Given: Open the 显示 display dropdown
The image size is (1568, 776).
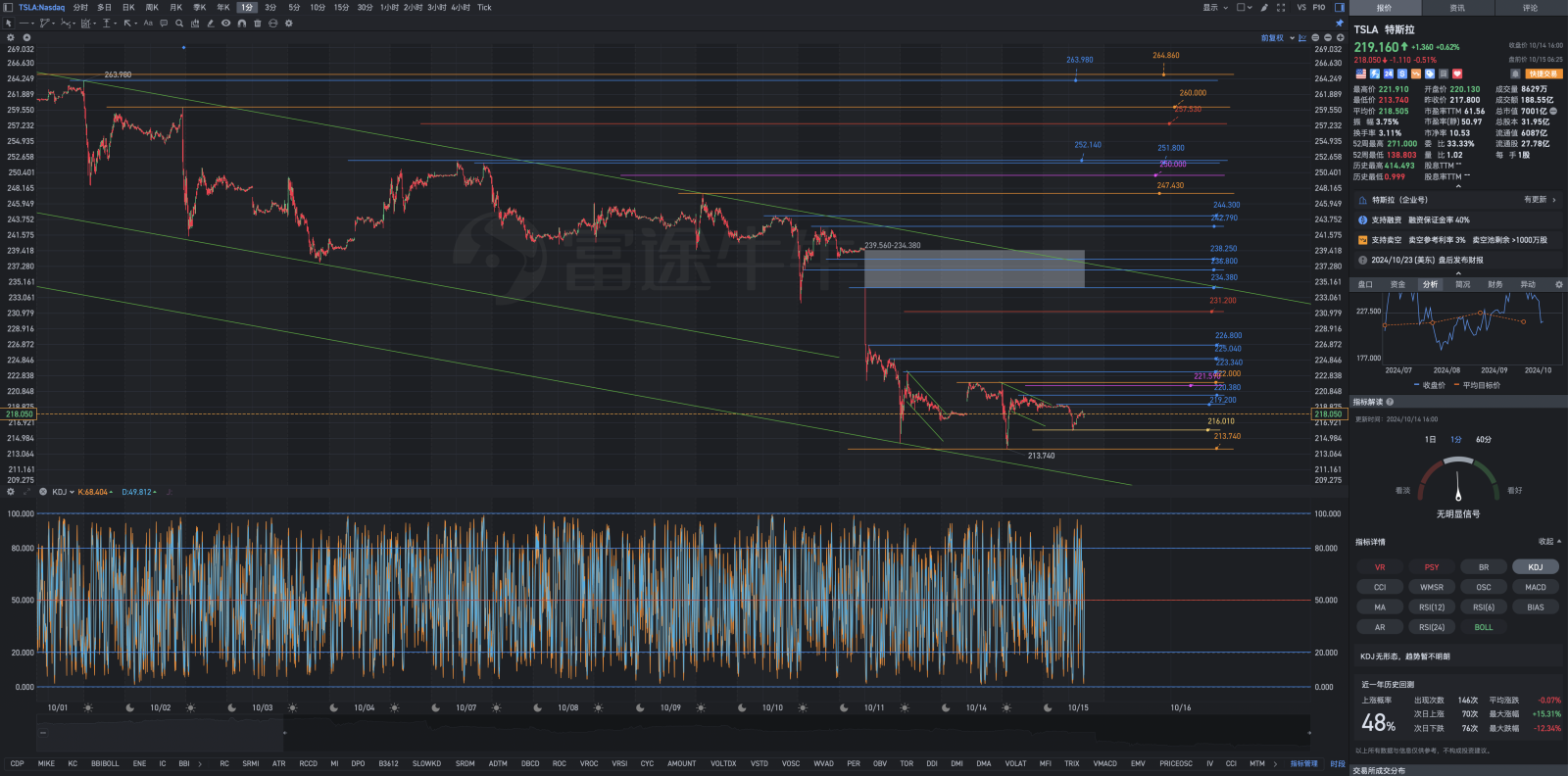Looking at the screenshot, I should (x=1215, y=7).
